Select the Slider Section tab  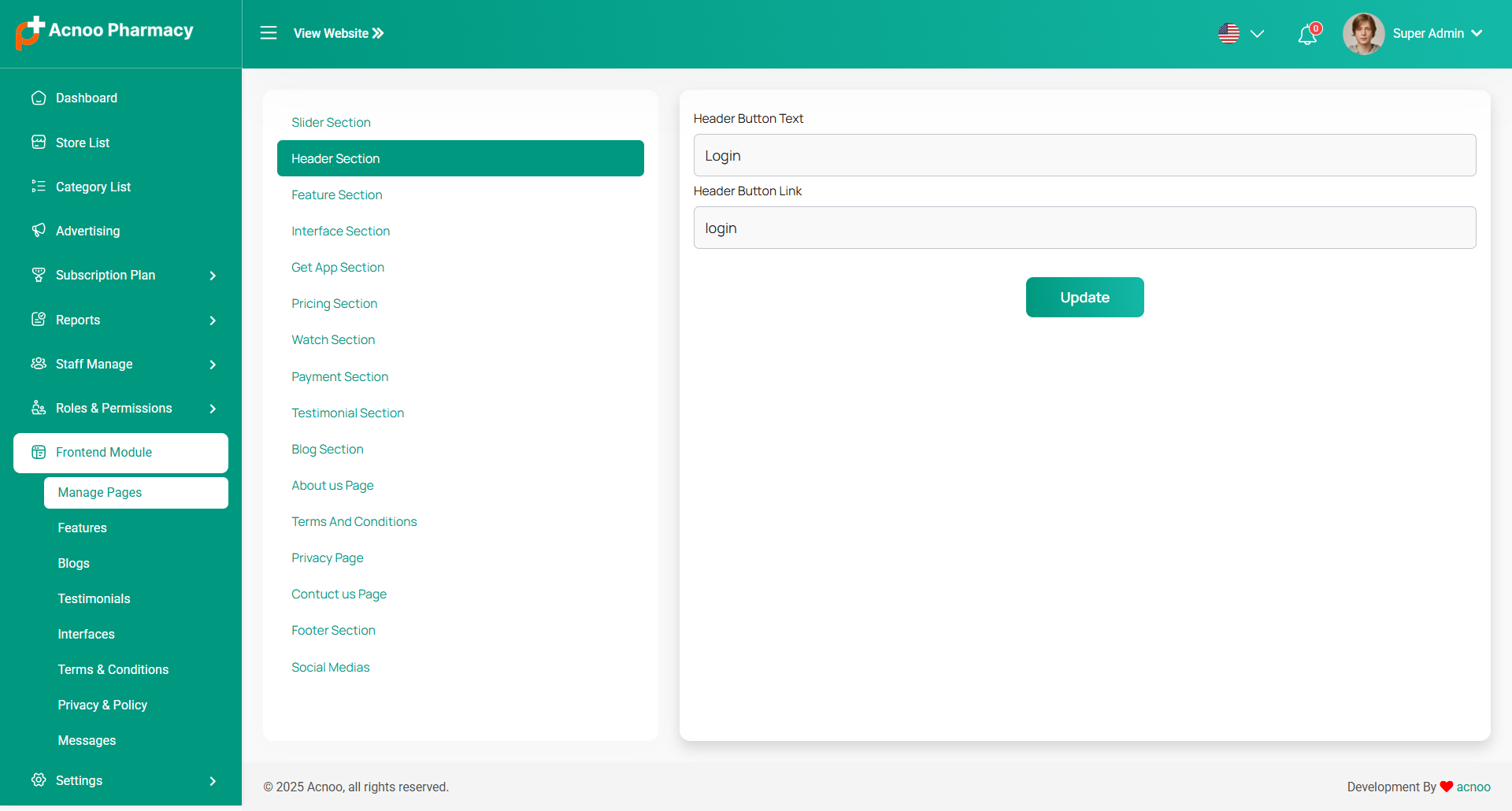pos(331,122)
